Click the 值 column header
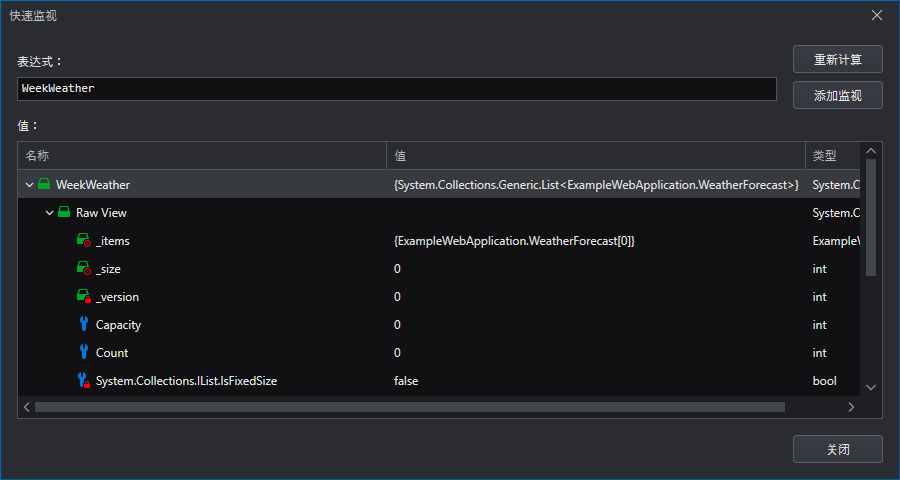This screenshot has width=900, height=480. tap(596, 156)
